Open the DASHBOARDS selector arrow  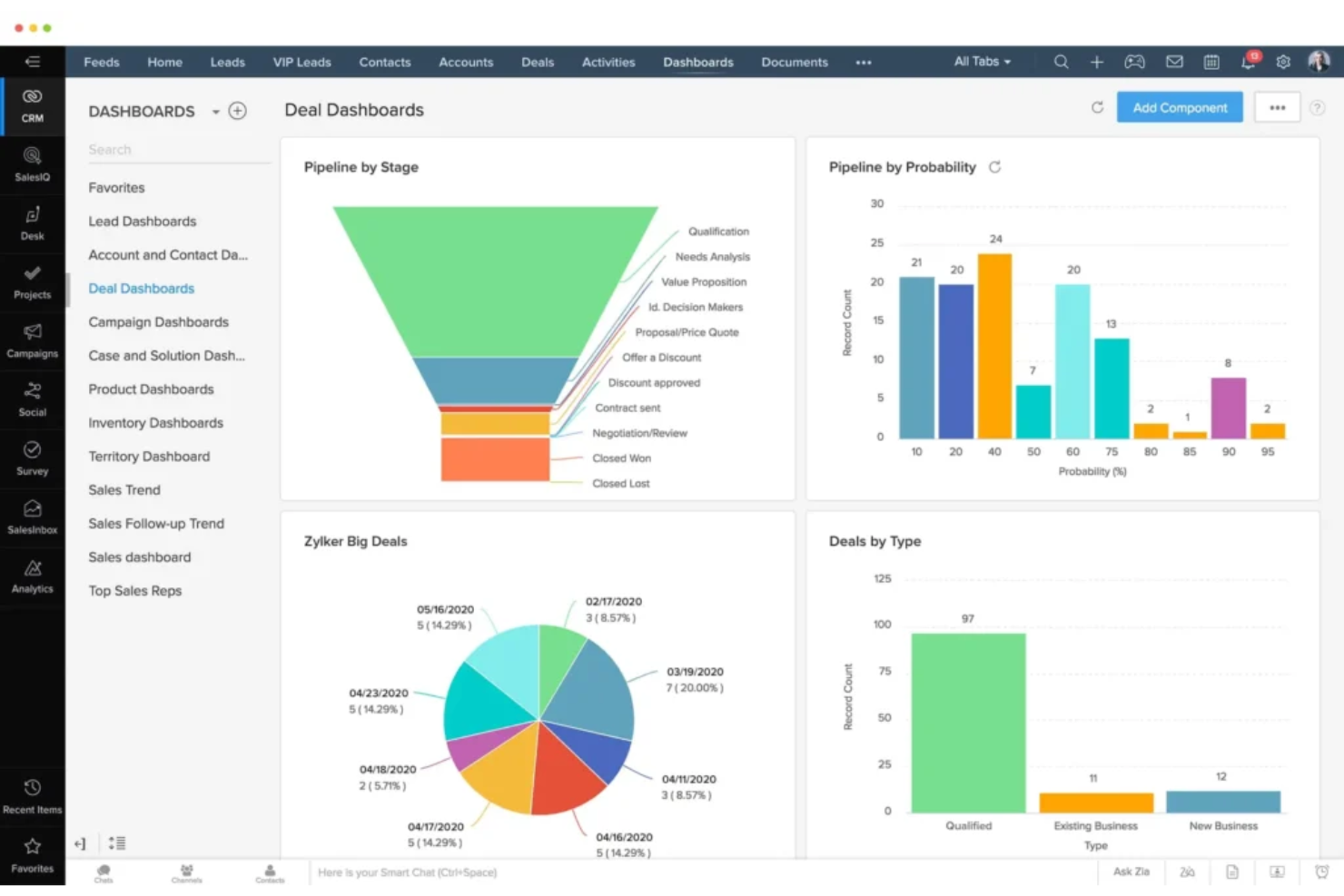click(x=216, y=111)
